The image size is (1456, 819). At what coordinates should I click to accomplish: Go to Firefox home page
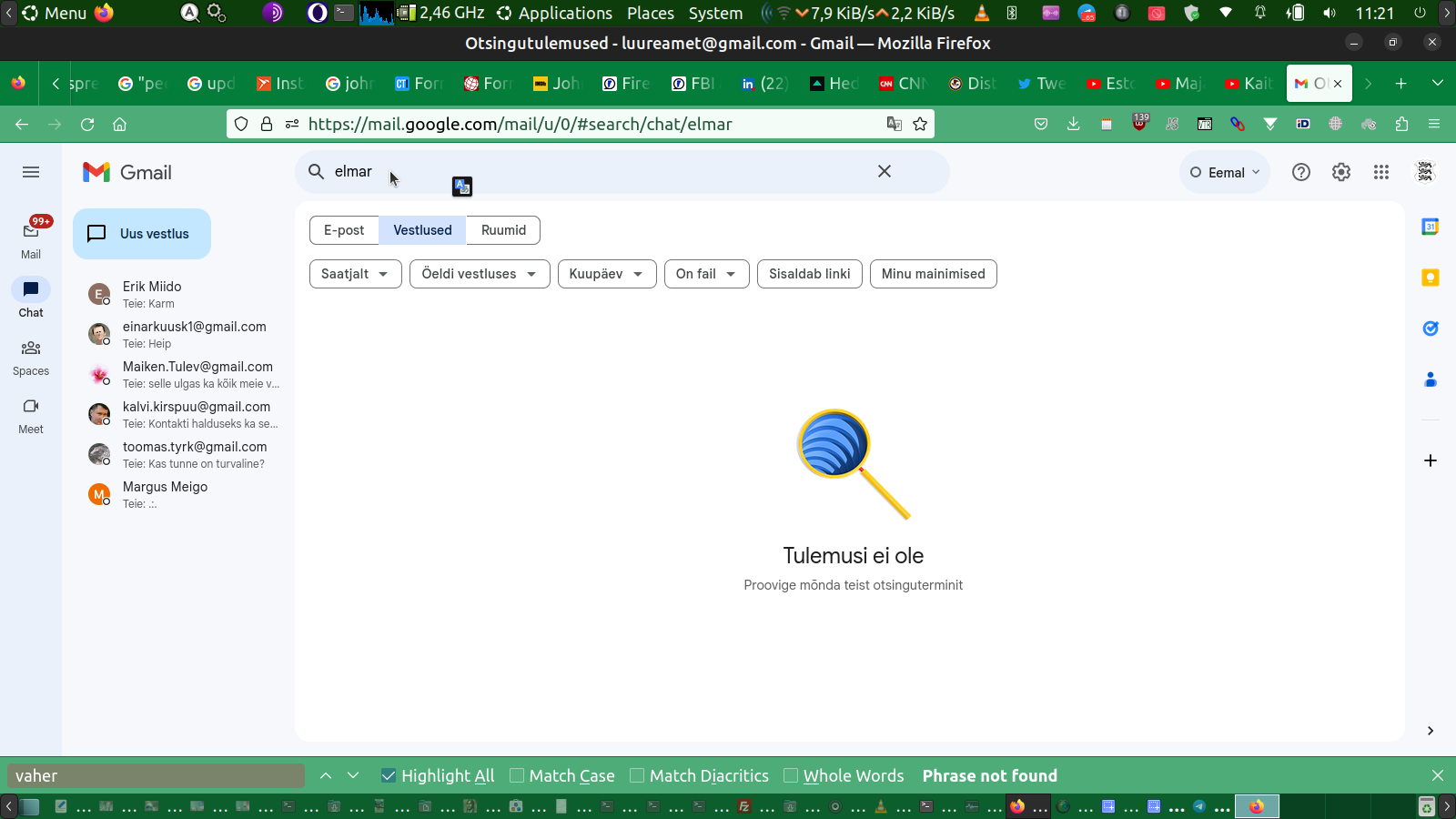point(119,124)
